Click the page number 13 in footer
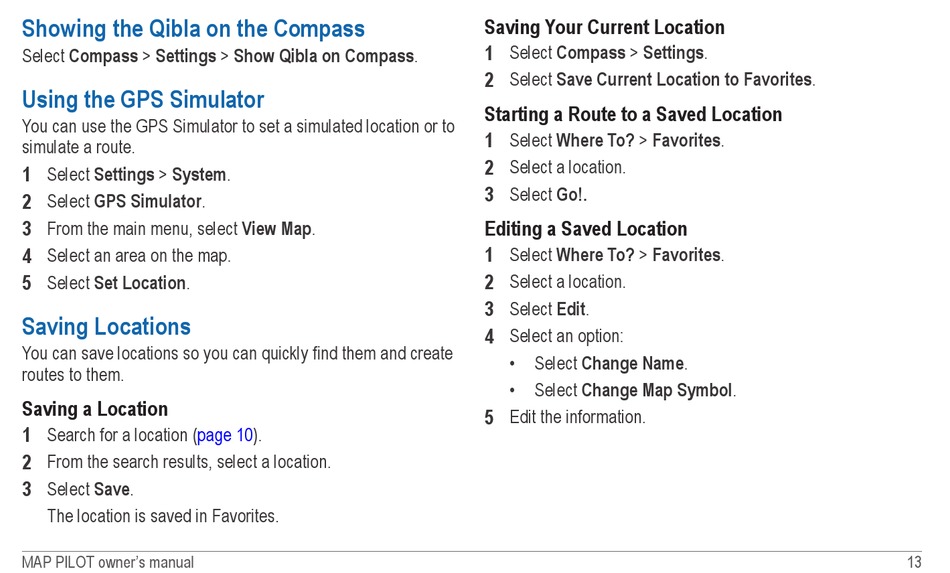 [913, 562]
